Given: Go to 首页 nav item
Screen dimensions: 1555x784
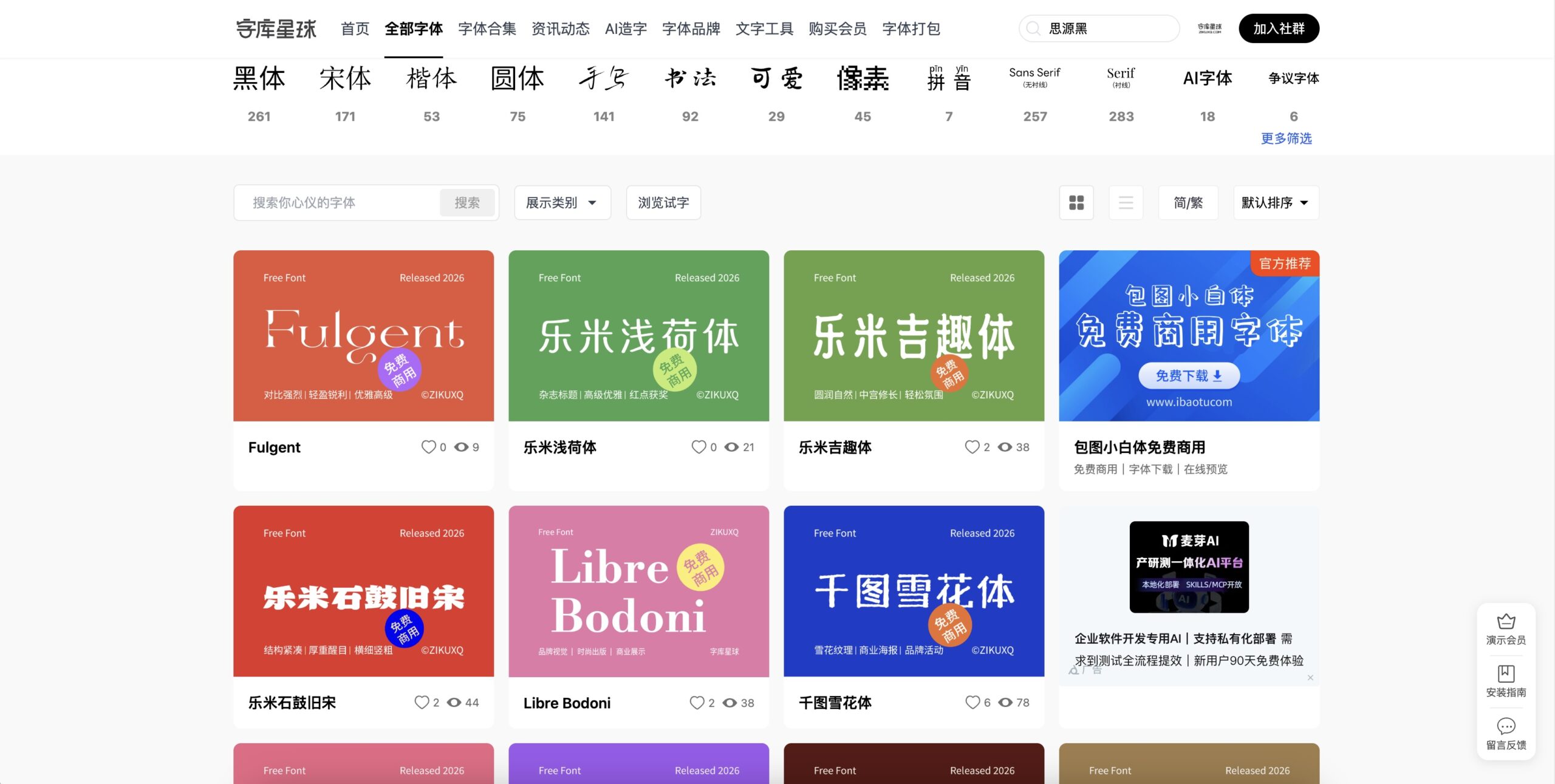Looking at the screenshot, I should [x=355, y=29].
